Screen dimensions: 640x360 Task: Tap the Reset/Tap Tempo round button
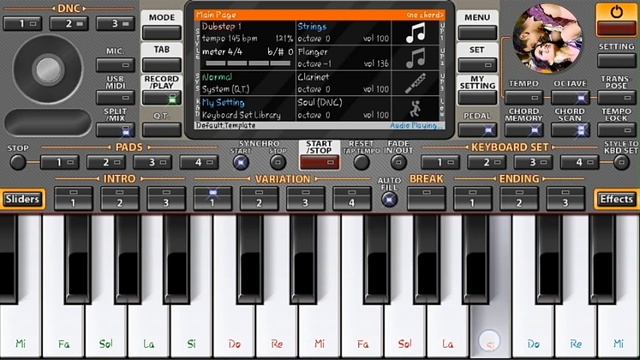tap(361, 162)
